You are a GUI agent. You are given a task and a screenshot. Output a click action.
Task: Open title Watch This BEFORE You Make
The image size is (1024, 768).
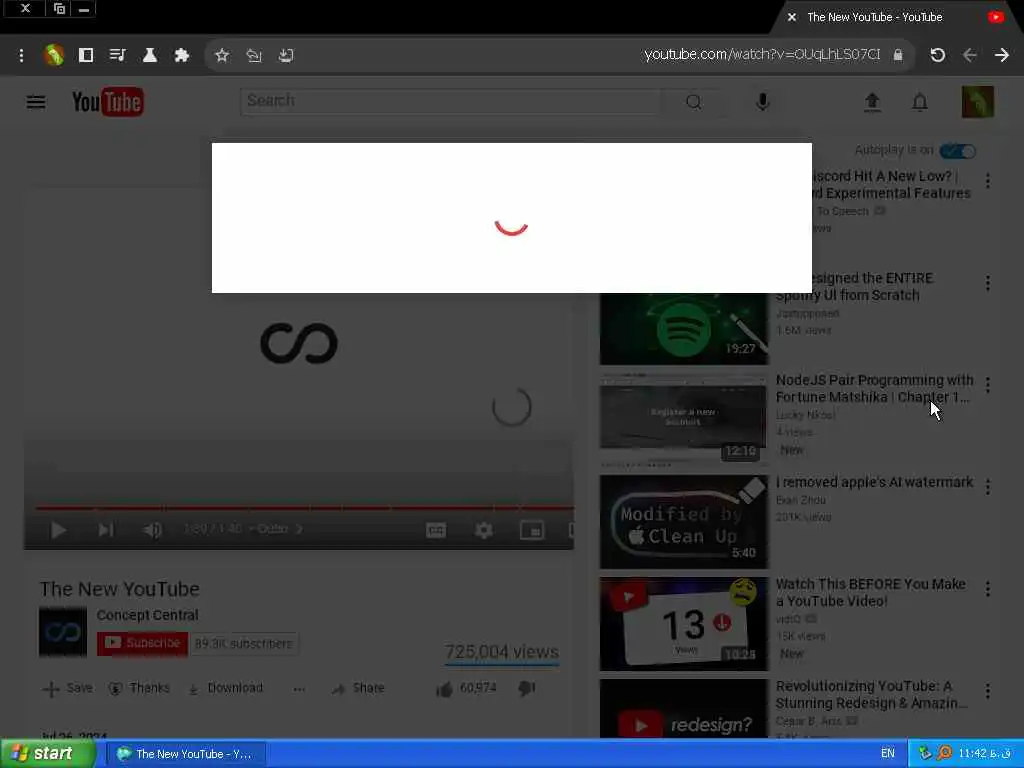[871, 592]
